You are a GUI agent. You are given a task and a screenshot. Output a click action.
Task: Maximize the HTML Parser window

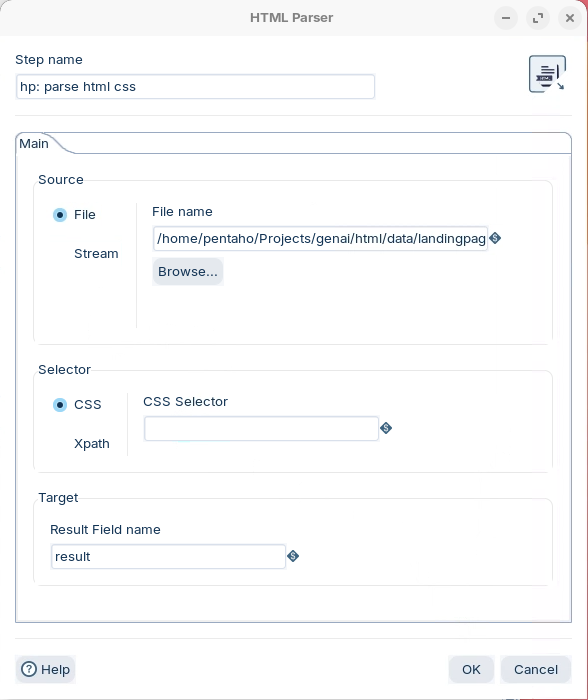538,18
